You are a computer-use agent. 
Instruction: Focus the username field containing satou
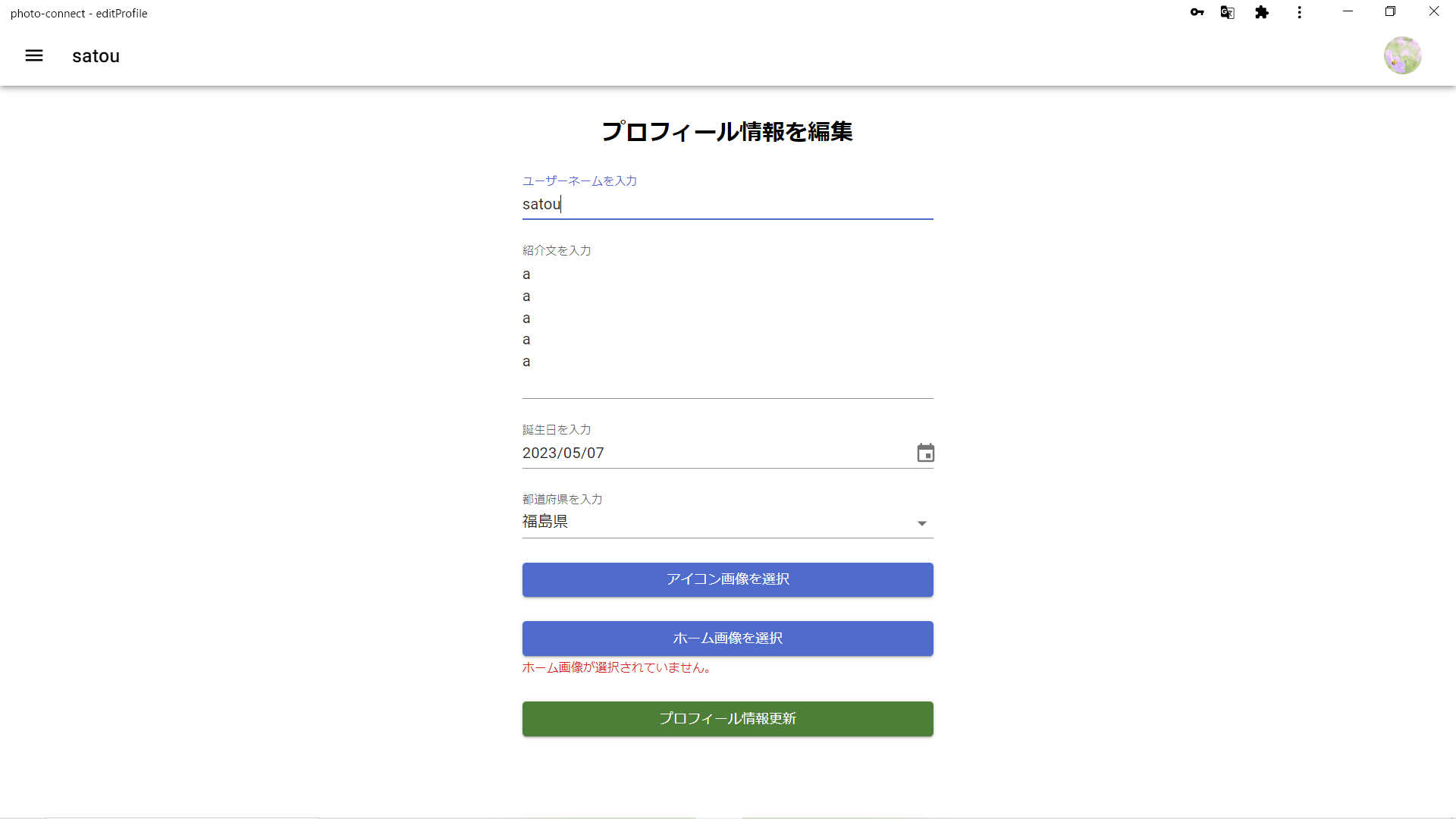click(x=727, y=204)
